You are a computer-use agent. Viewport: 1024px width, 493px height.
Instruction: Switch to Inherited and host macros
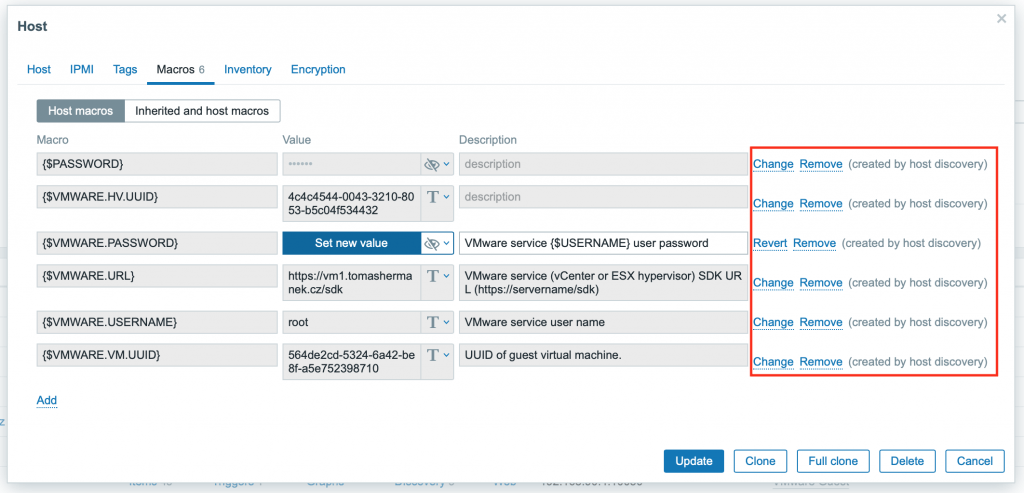(x=203, y=111)
